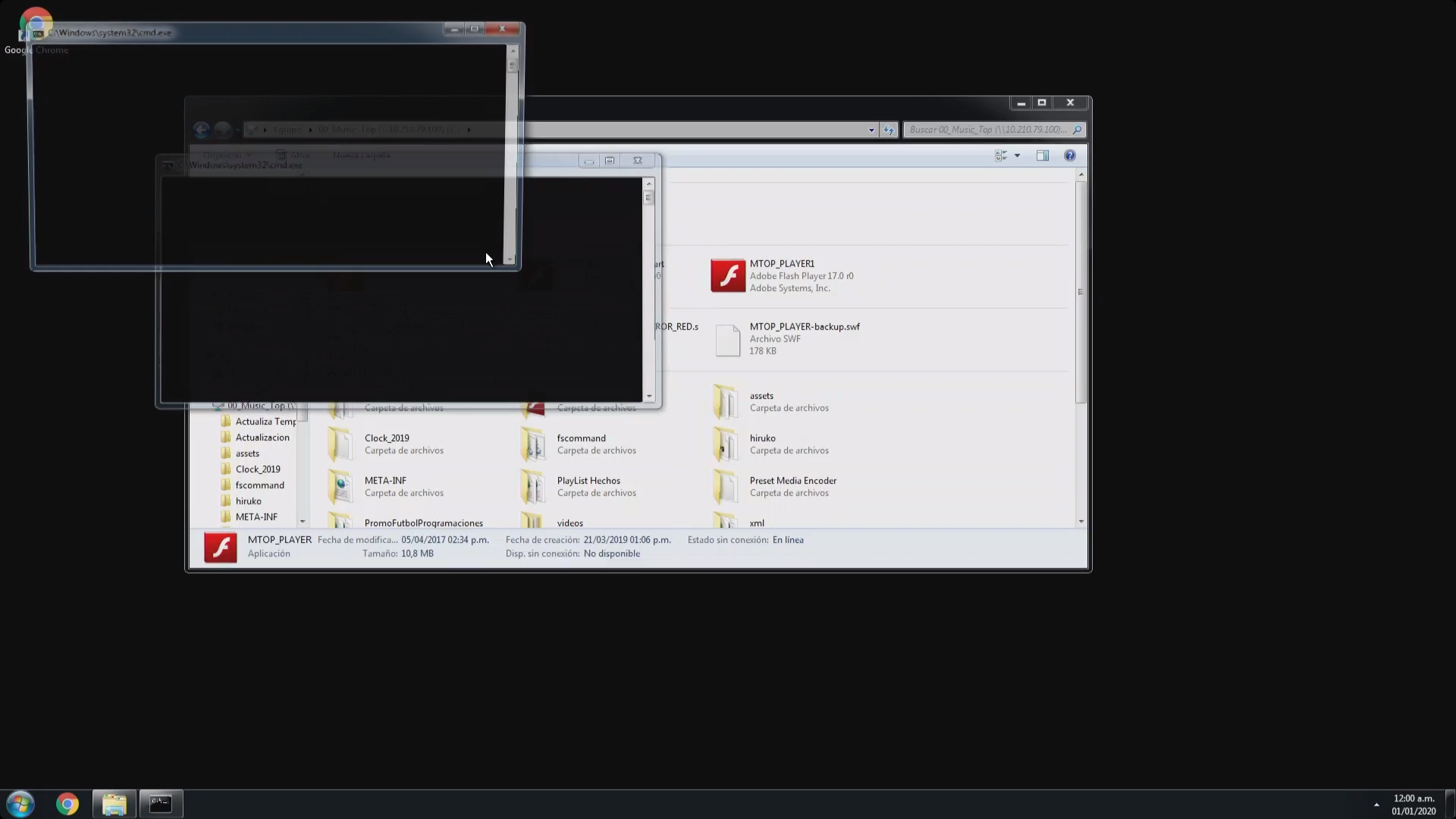Viewport: 1456px width, 819px height.
Task: Launch Google Chrome from the taskbar
Action: [x=67, y=804]
